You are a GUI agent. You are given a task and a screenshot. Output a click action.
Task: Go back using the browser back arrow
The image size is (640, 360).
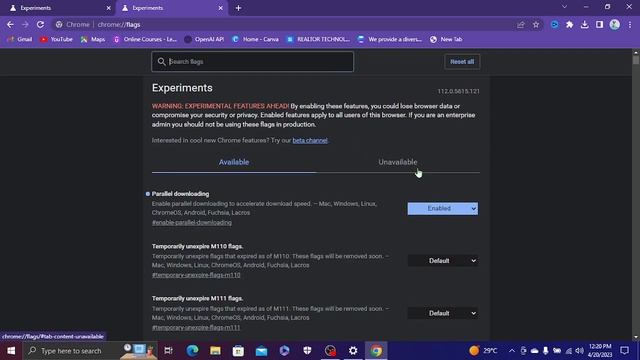10,24
